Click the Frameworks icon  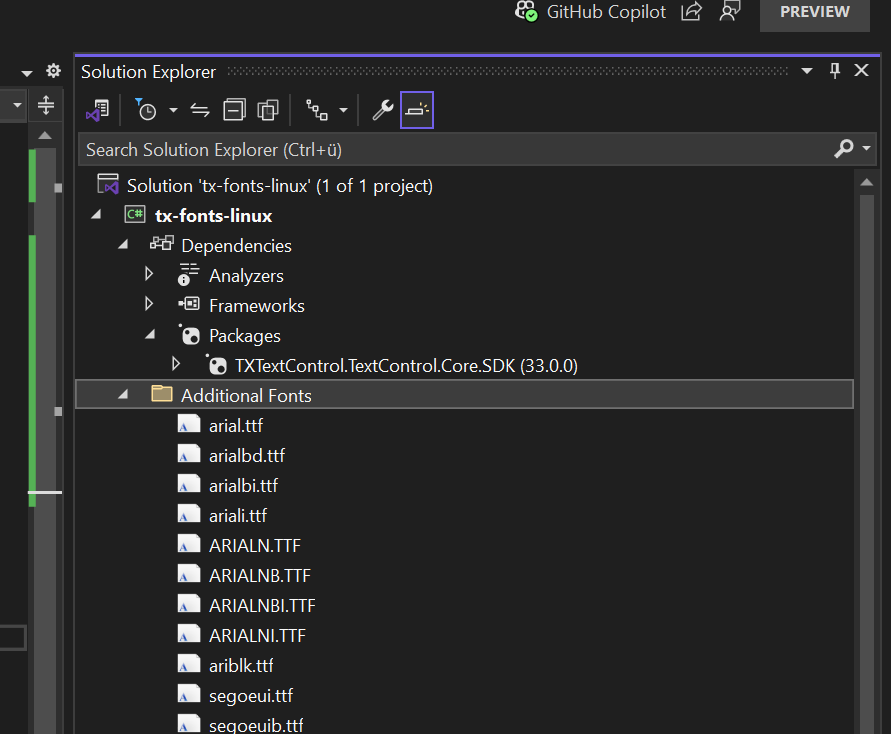click(x=189, y=304)
